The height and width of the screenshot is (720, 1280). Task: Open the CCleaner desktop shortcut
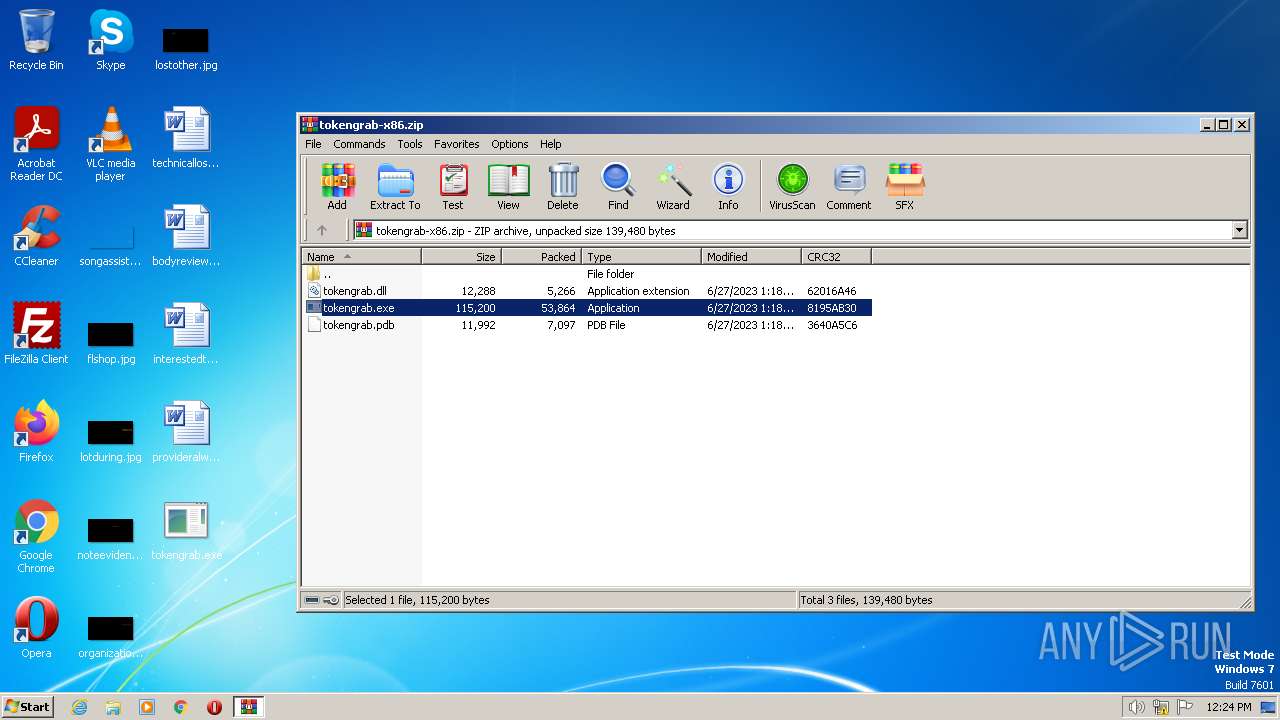click(36, 236)
